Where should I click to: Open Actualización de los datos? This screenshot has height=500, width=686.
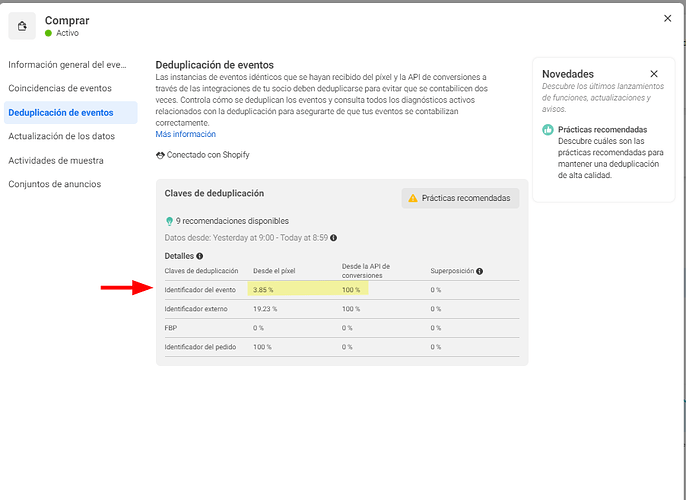click(62, 136)
